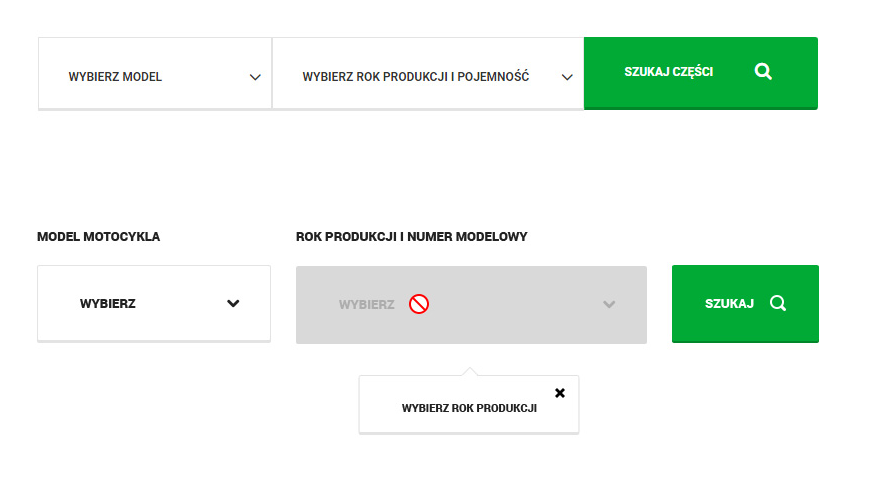
Task: Click the greyed-out WYBIERZ text
Action: (366, 304)
